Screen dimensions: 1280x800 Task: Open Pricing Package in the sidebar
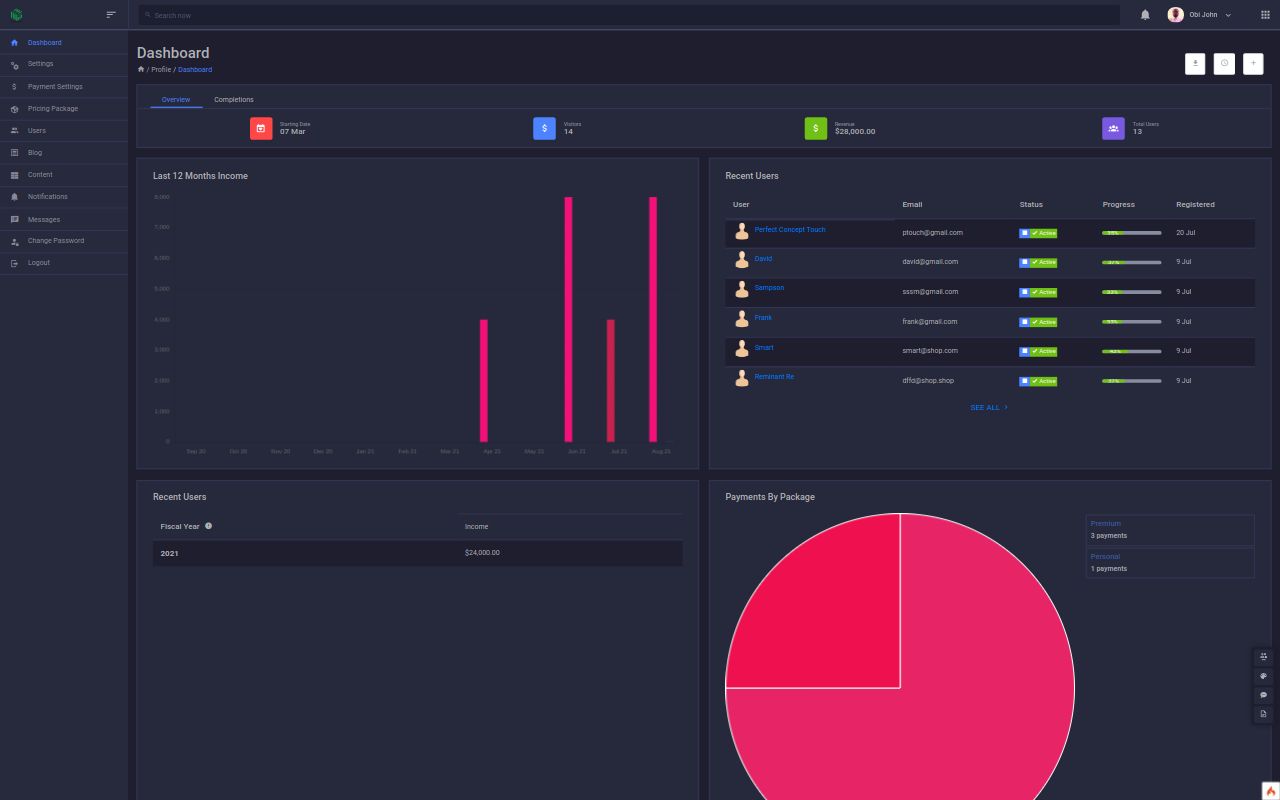64,109
